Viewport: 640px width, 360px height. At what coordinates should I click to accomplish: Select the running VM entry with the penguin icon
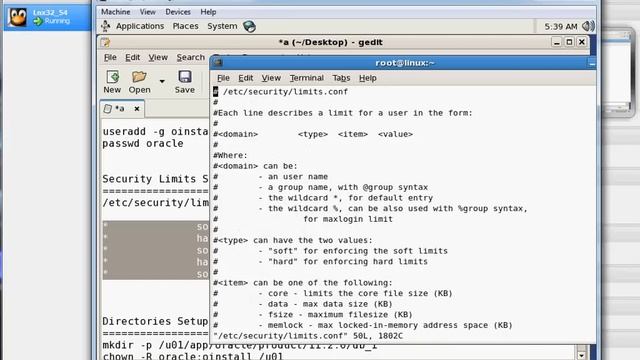[48, 17]
